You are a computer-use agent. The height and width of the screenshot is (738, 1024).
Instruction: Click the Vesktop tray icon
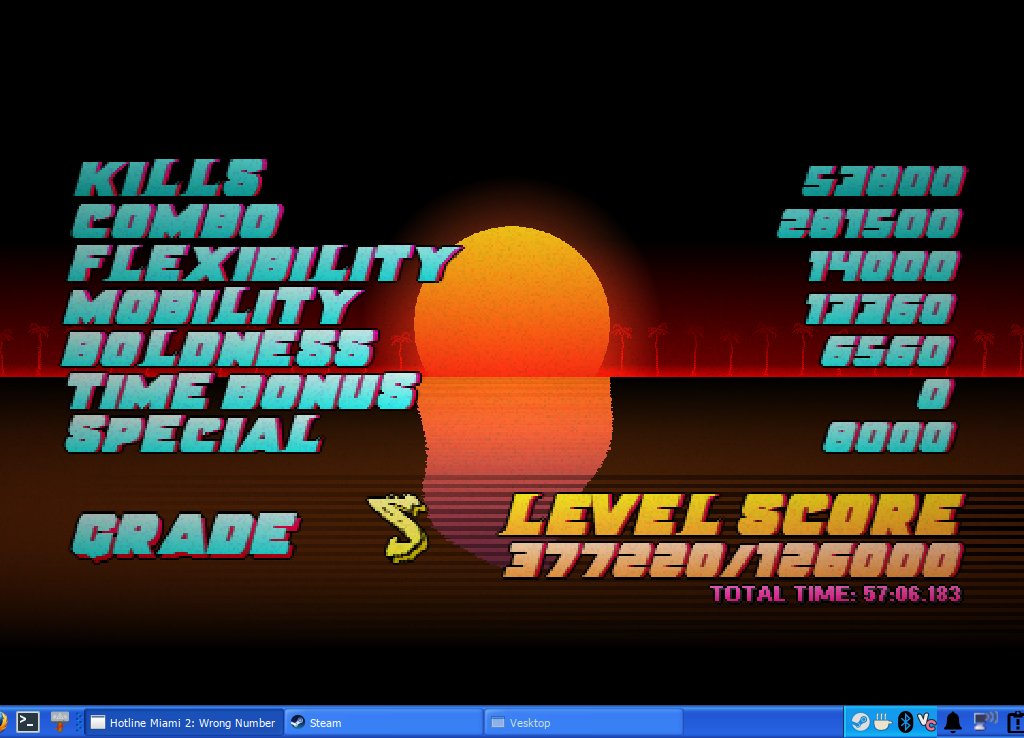click(x=927, y=722)
